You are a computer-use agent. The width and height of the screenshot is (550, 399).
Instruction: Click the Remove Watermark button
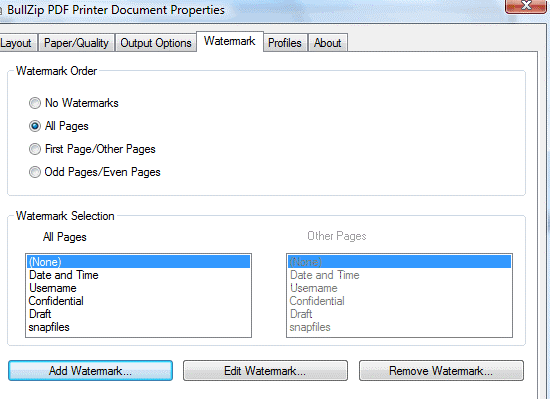click(441, 371)
